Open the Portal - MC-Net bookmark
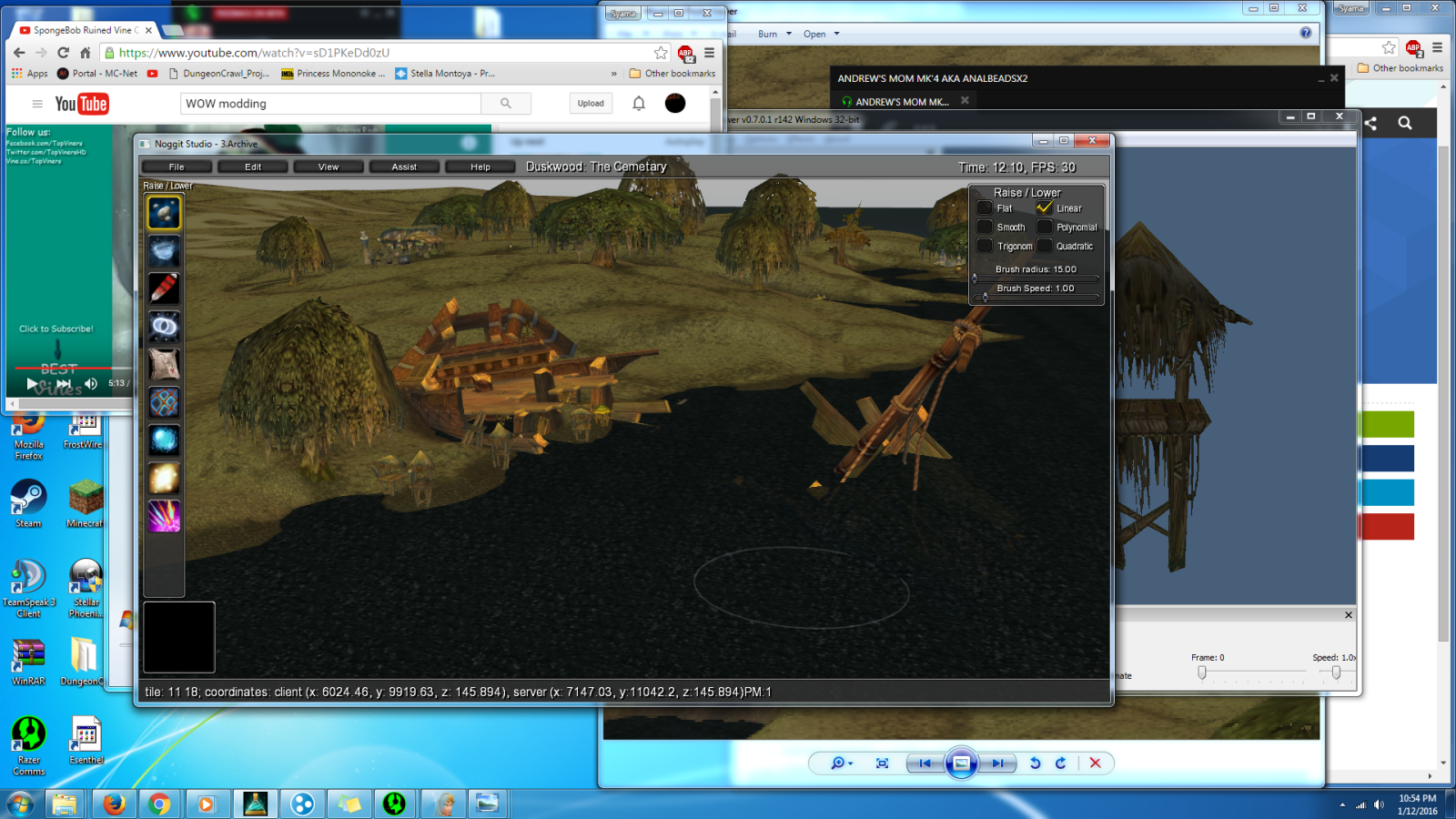This screenshot has height=819, width=1456. pyautogui.click(x=97, y=74)
